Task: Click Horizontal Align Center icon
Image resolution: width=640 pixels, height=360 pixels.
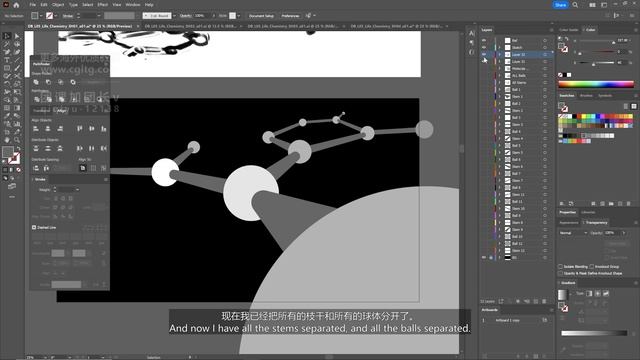Action: coord(48,129)
